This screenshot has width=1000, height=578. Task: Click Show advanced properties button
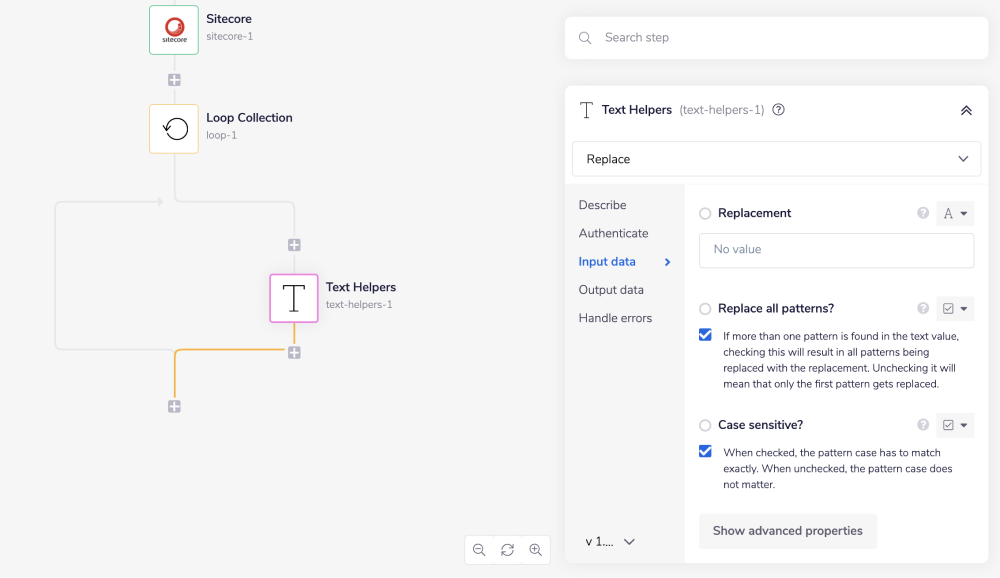coord(787,531)
